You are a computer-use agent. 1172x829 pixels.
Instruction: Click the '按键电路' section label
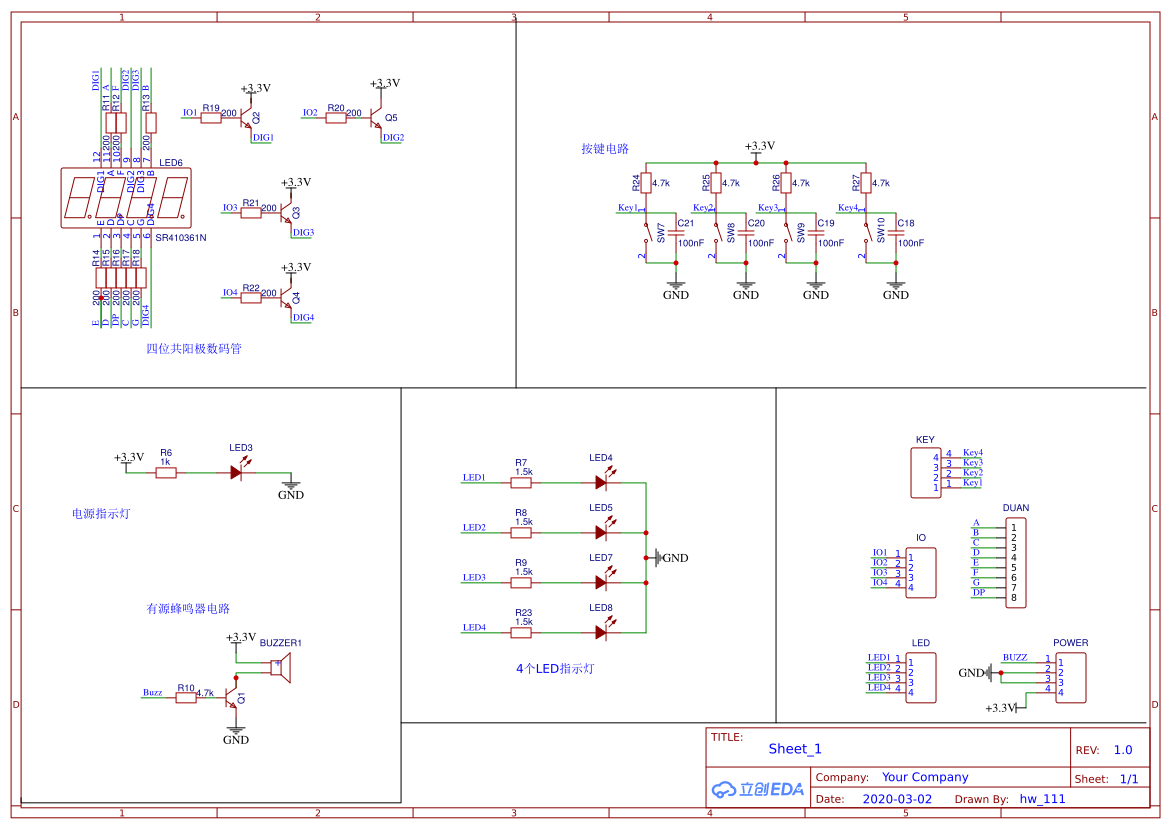tap(605, 149)
